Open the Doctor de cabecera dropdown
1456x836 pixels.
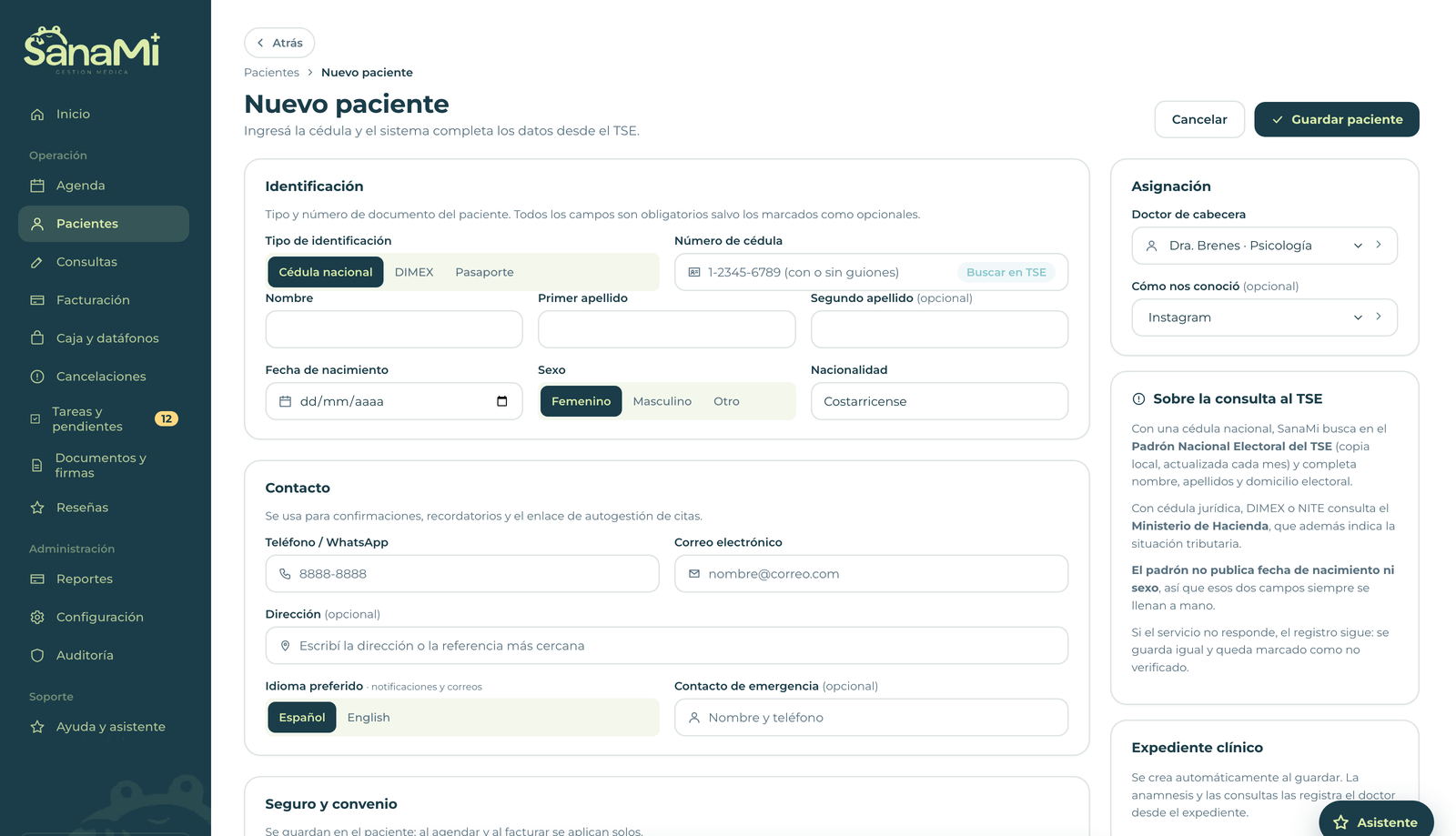tap(1265, 246)
